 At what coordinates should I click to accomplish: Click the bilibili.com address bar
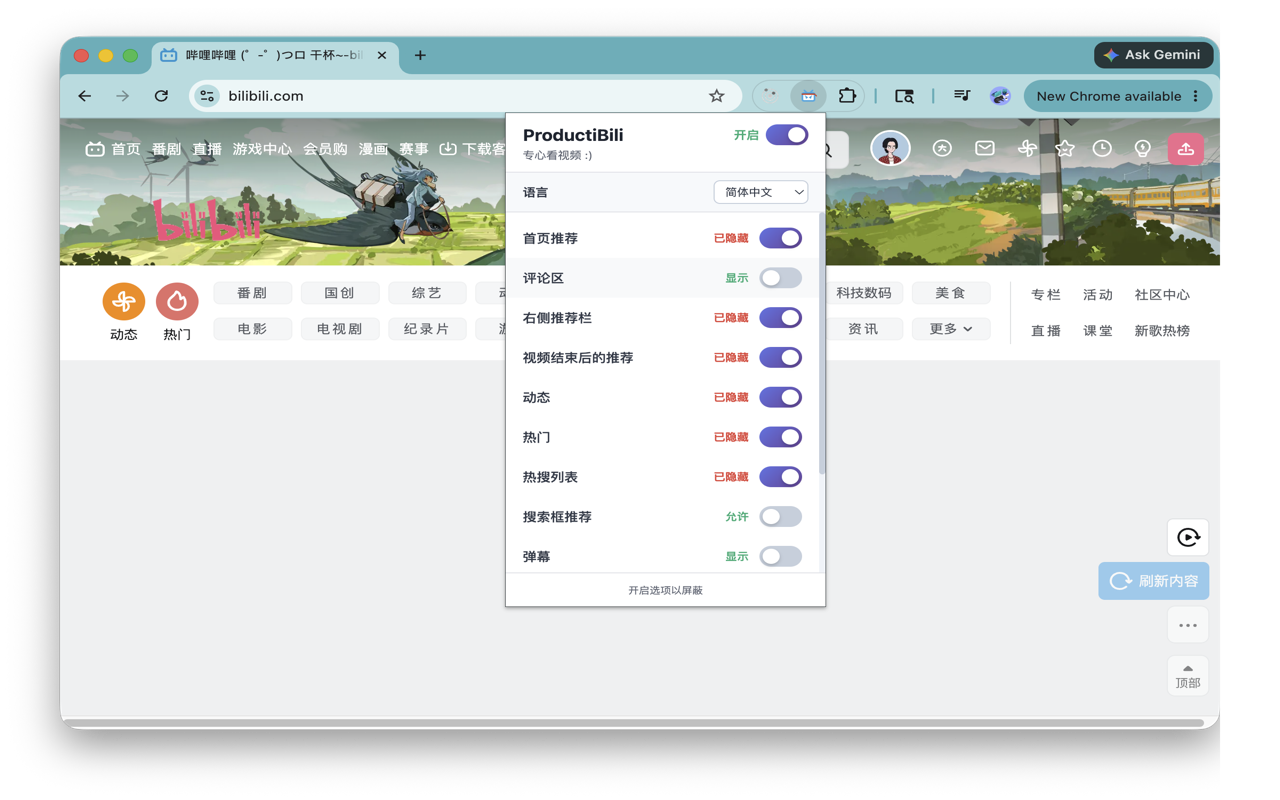(x=465, y=96)
